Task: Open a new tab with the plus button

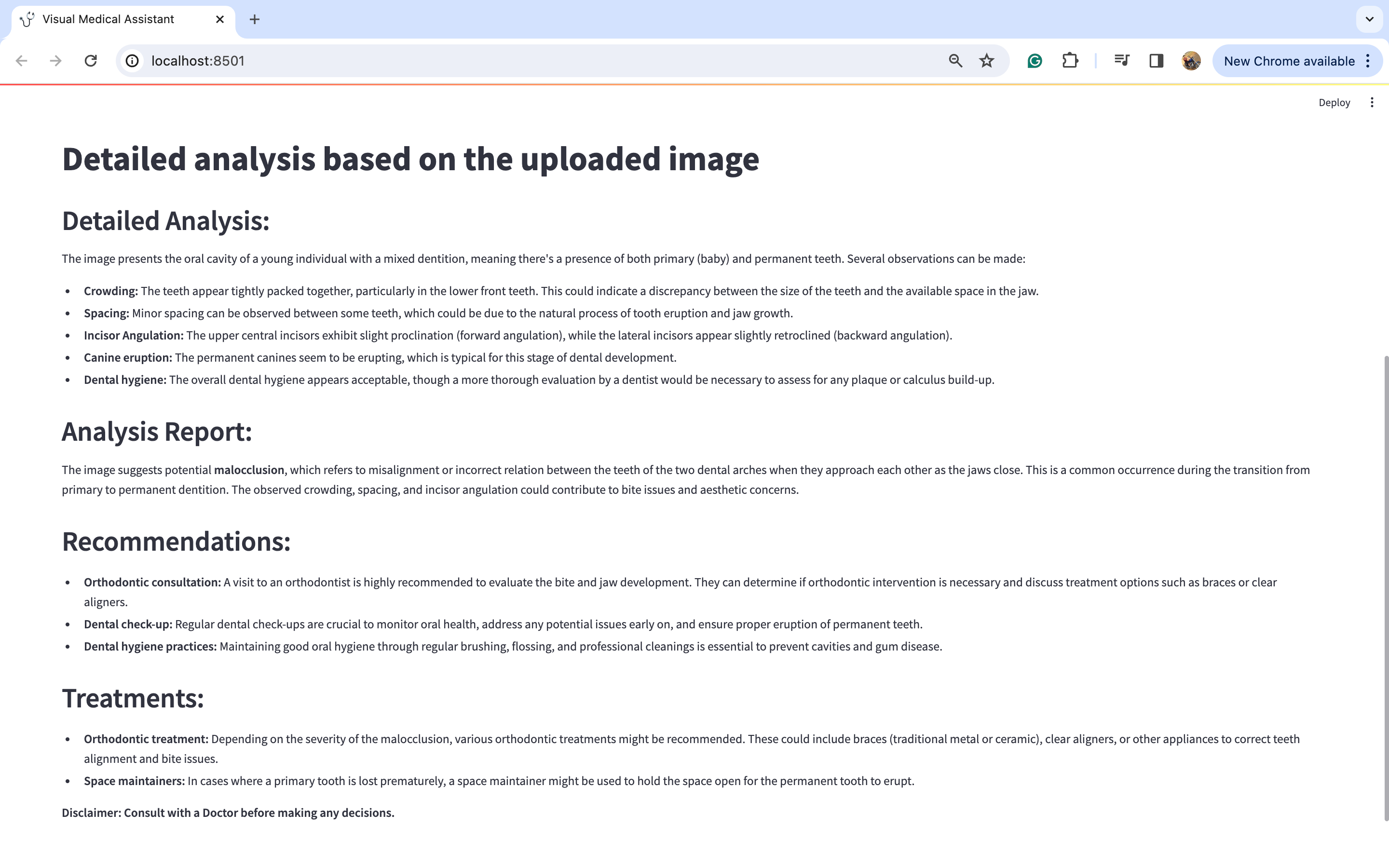Action: point(255,19)
